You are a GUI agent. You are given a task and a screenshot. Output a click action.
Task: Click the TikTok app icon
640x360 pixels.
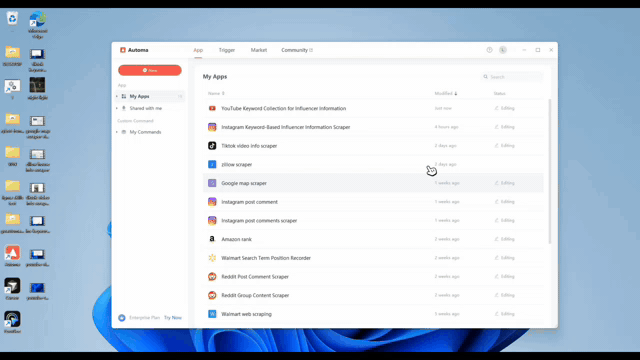tap(212, 146)
